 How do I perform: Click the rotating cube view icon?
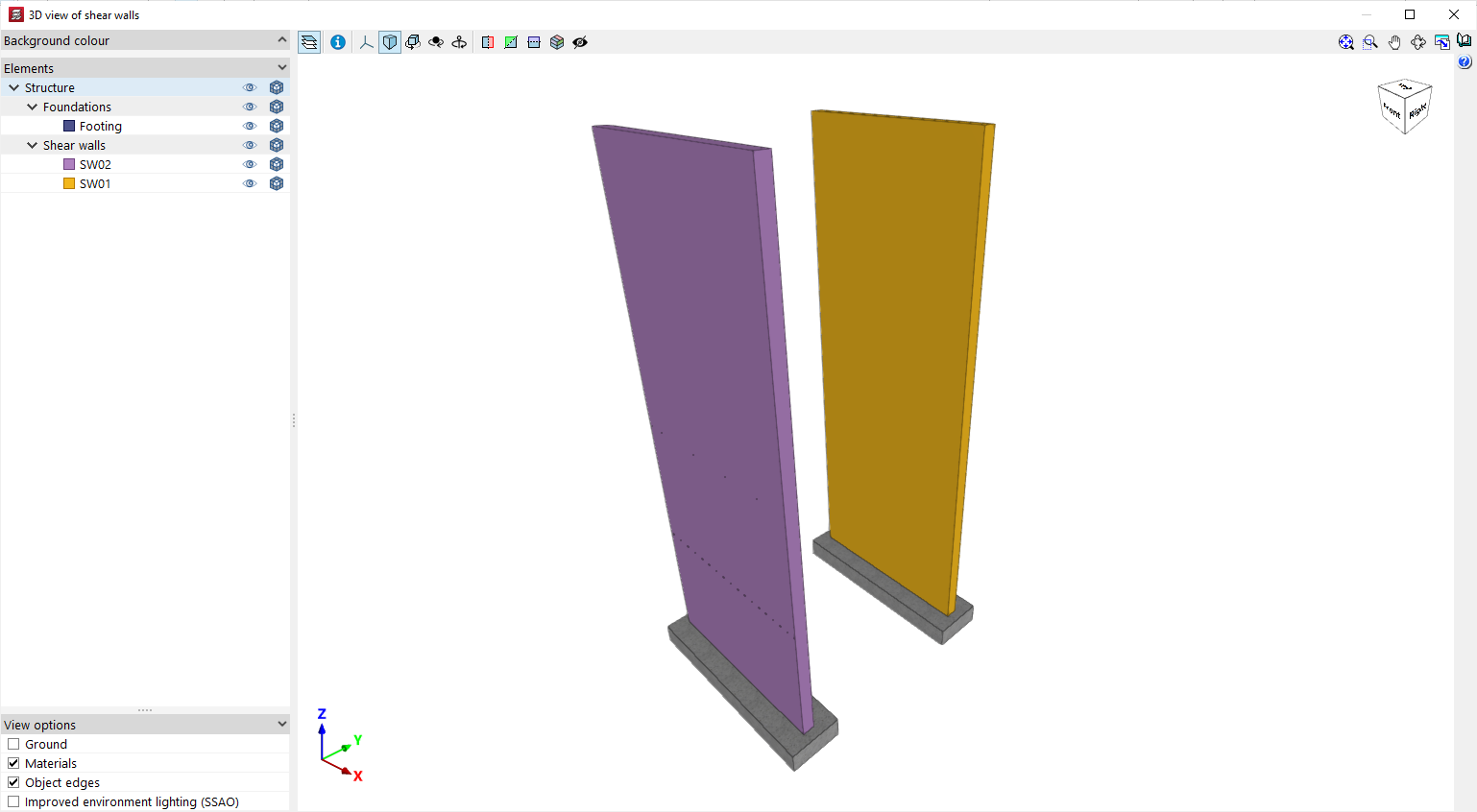(413, 42)
